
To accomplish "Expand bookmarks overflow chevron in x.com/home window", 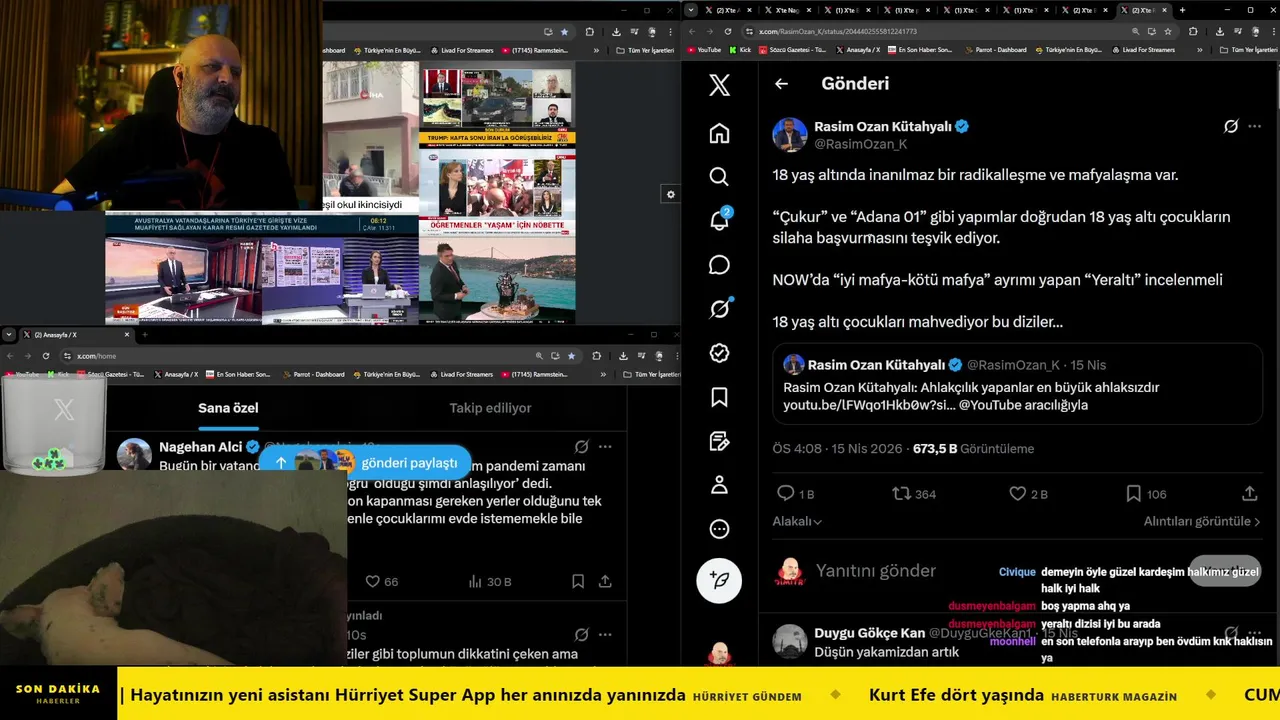I will point(603,375).
